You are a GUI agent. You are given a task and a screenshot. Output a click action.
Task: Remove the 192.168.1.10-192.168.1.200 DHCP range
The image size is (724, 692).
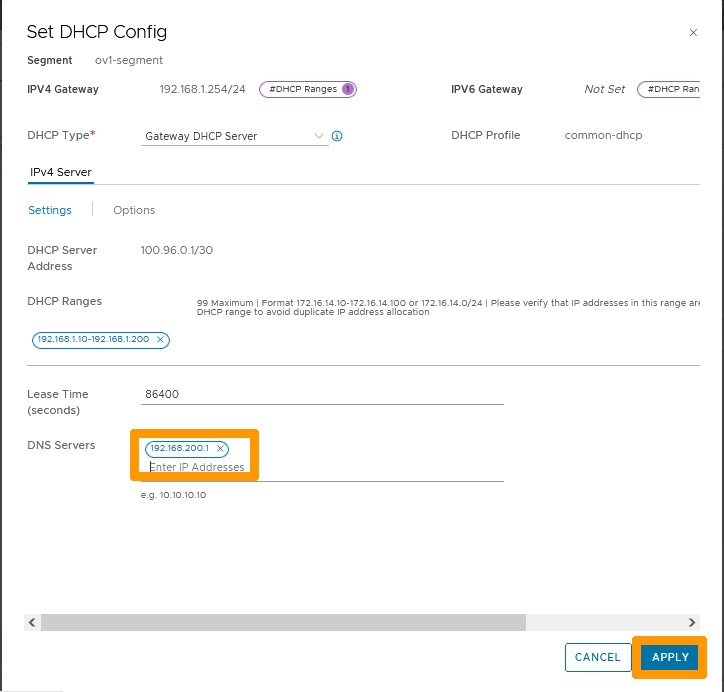click(x=160, y=339)
